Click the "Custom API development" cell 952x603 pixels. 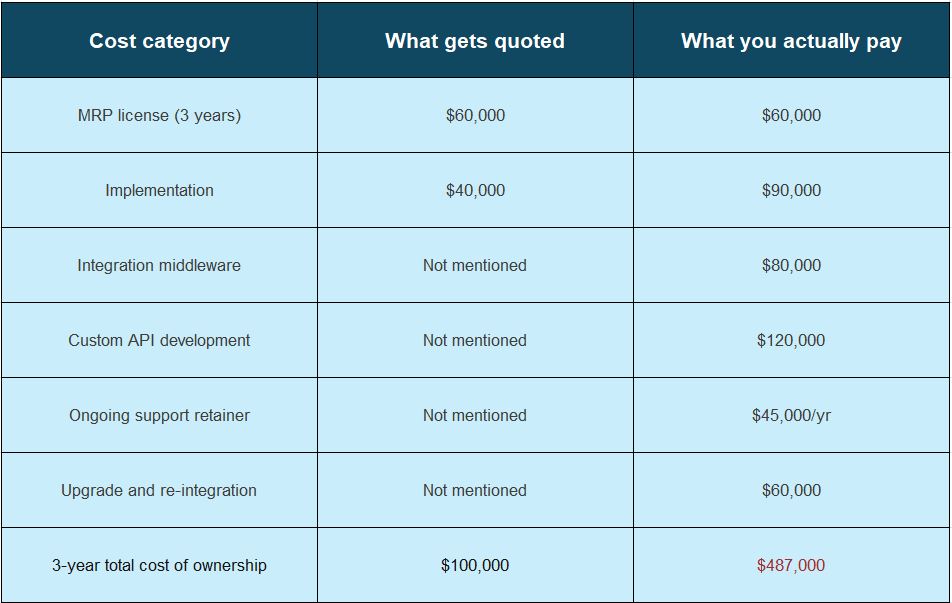click(159, 340)
